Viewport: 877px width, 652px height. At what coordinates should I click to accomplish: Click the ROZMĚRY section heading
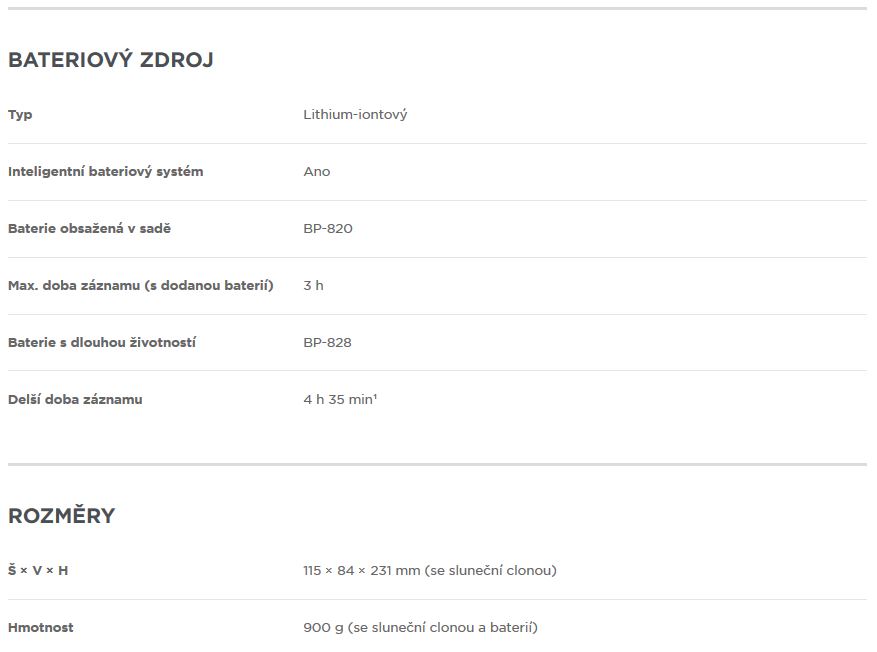pyautogui.click(x=62, y=515)
